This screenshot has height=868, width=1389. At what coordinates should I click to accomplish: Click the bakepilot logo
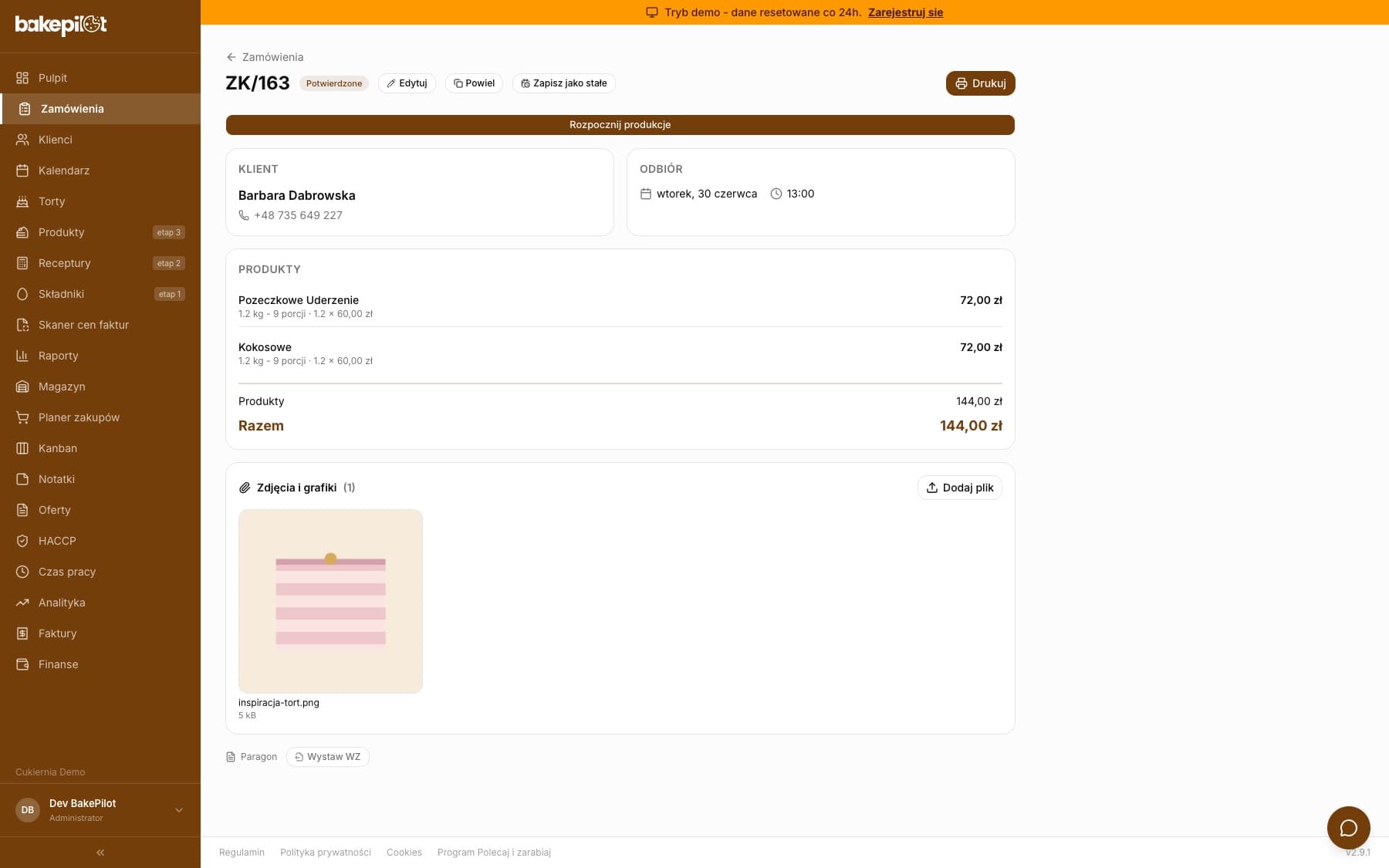tap(61, 25)
